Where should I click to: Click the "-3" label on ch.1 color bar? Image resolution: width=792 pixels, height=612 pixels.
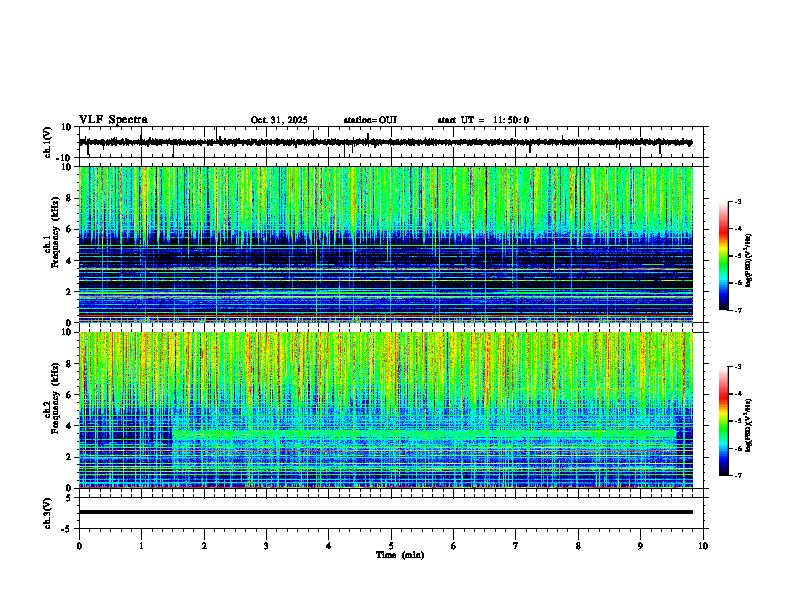[x=738, y=201]
